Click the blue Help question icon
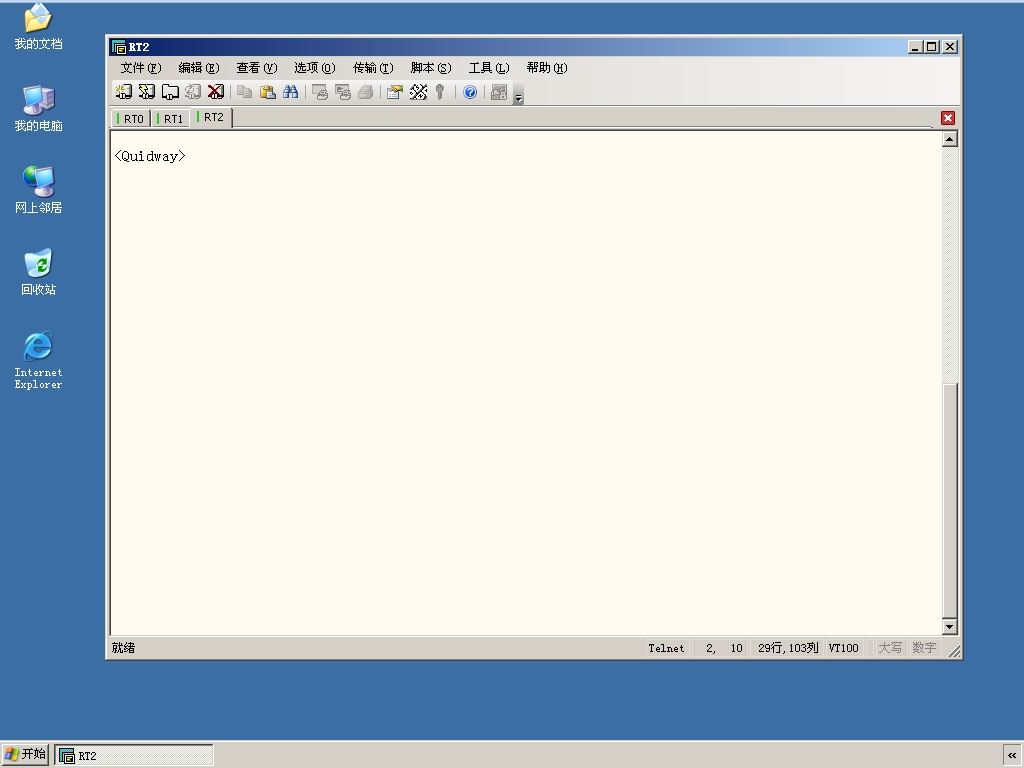 tap(470, 92)
